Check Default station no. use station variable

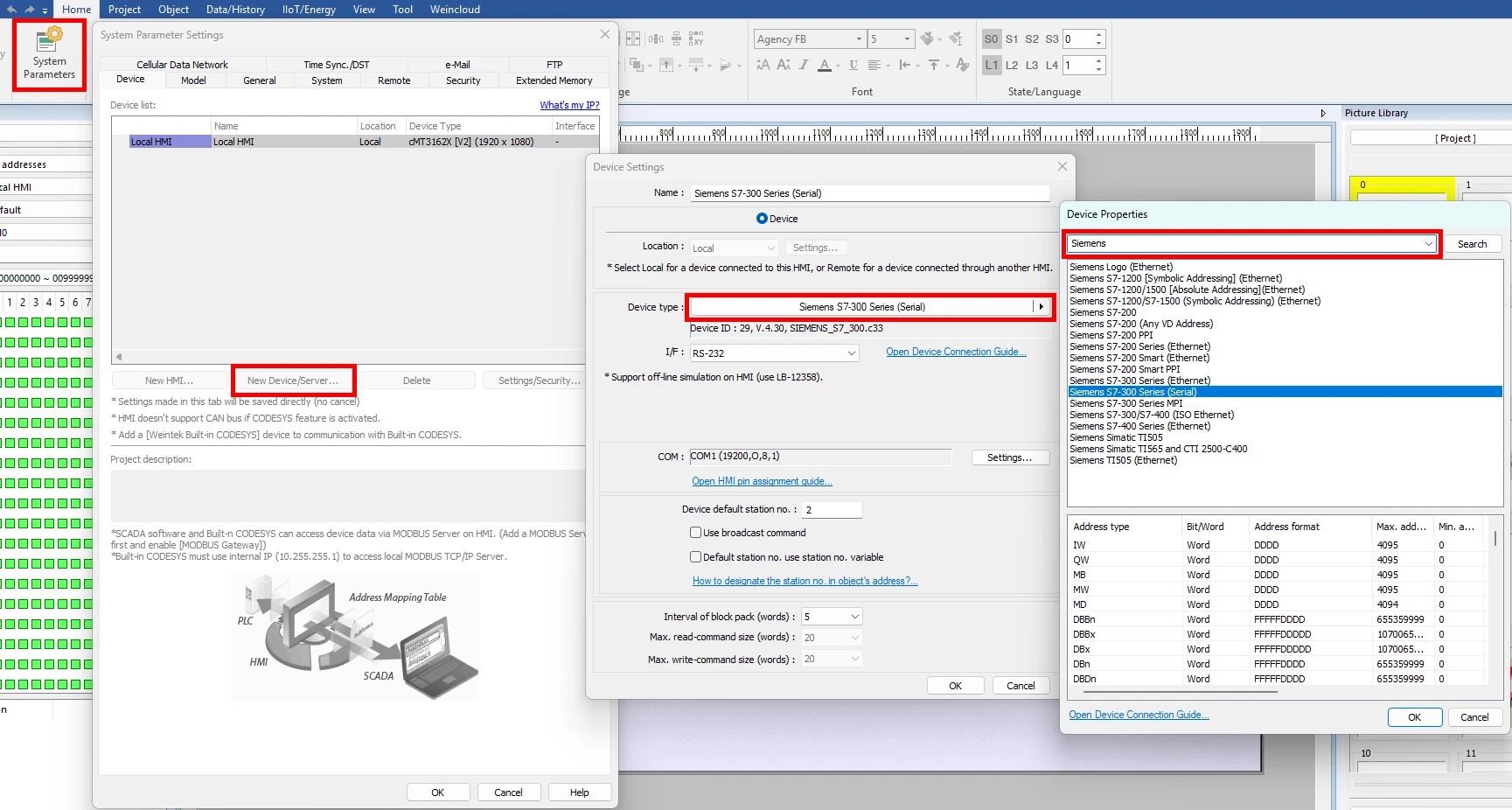[696, 557]
